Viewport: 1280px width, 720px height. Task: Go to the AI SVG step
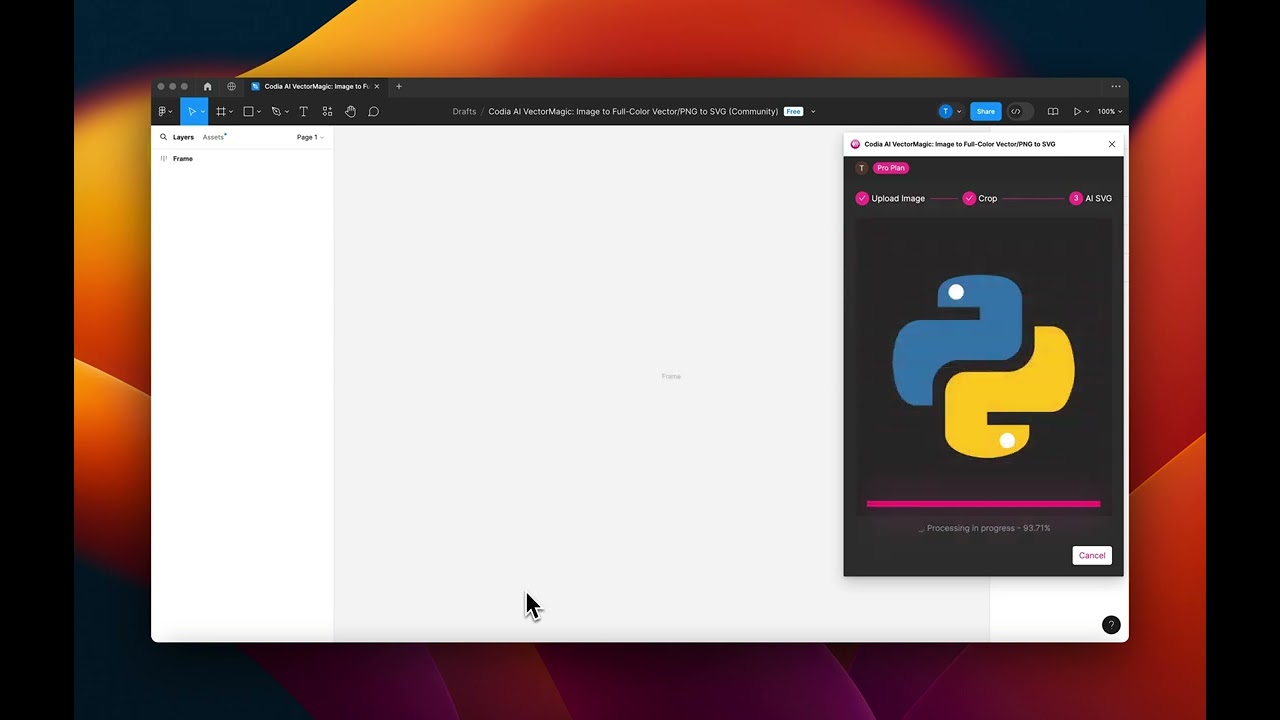tap(1091, 198)
